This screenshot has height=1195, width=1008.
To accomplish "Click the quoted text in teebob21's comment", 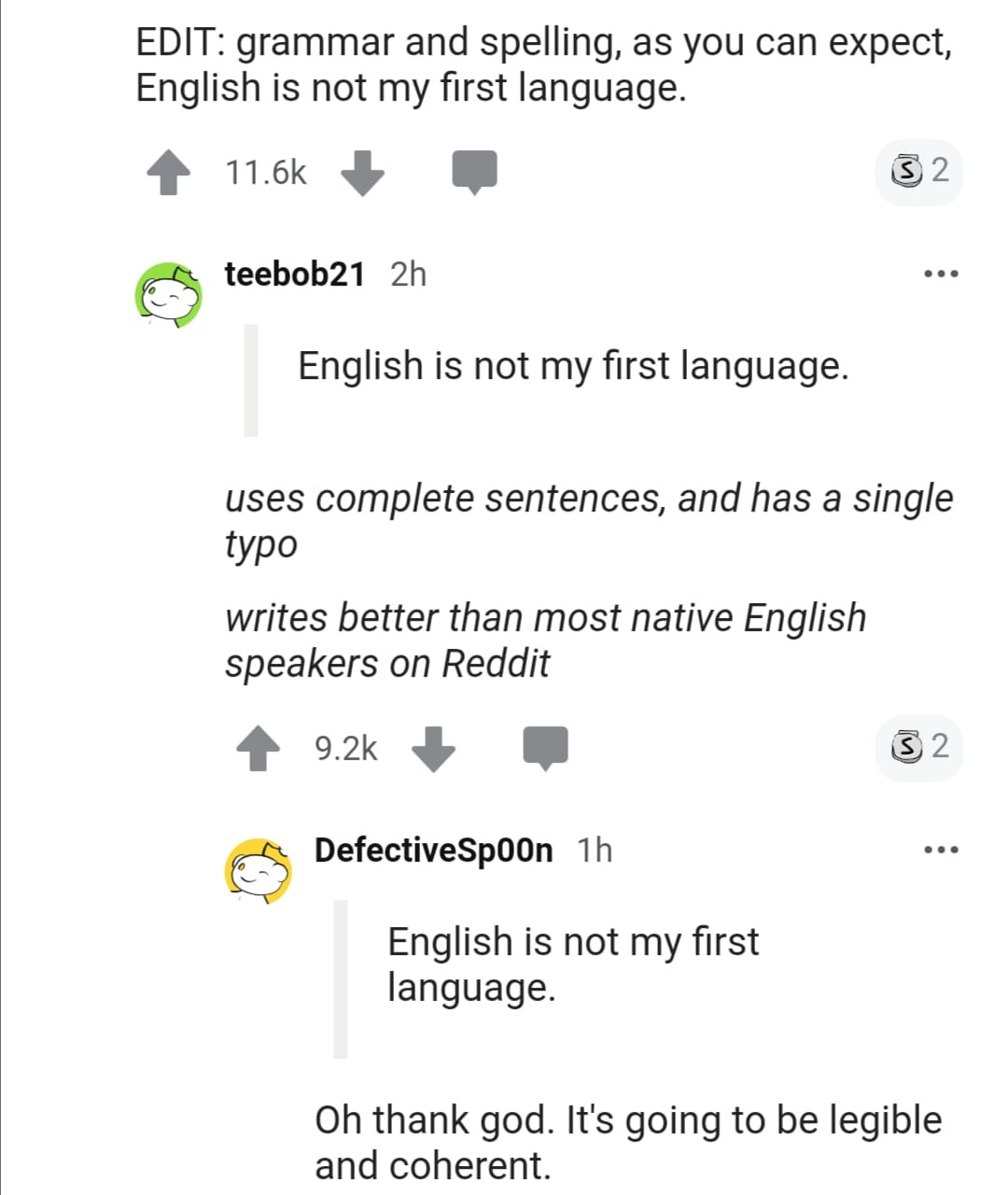I will 573,366.
